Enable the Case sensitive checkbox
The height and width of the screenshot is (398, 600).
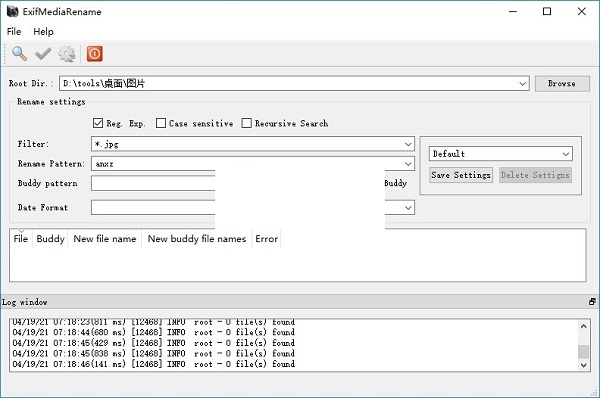click(x=161, y=123)
